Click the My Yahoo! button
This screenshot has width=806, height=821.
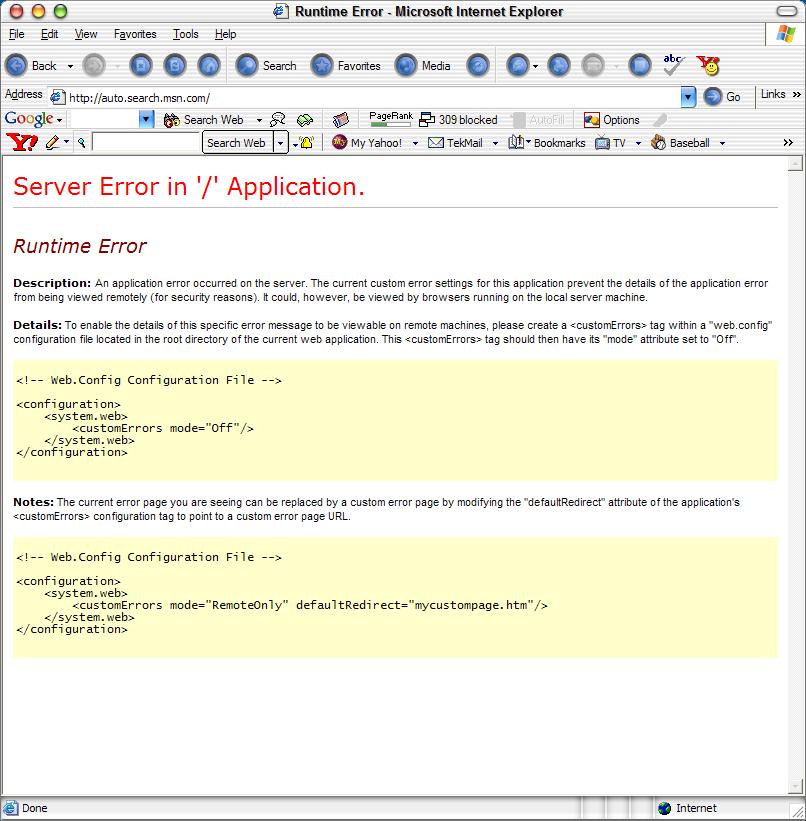click(x=367, y=142)
